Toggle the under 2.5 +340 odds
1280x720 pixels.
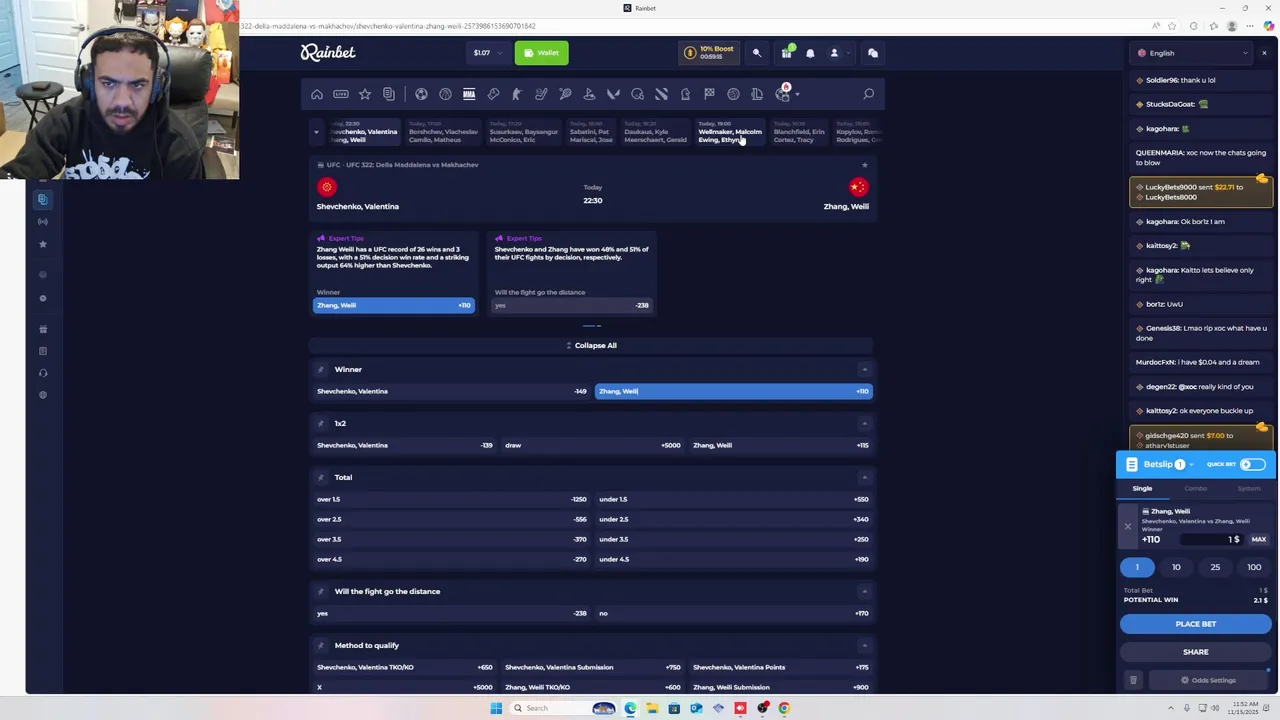coord(734,519)
